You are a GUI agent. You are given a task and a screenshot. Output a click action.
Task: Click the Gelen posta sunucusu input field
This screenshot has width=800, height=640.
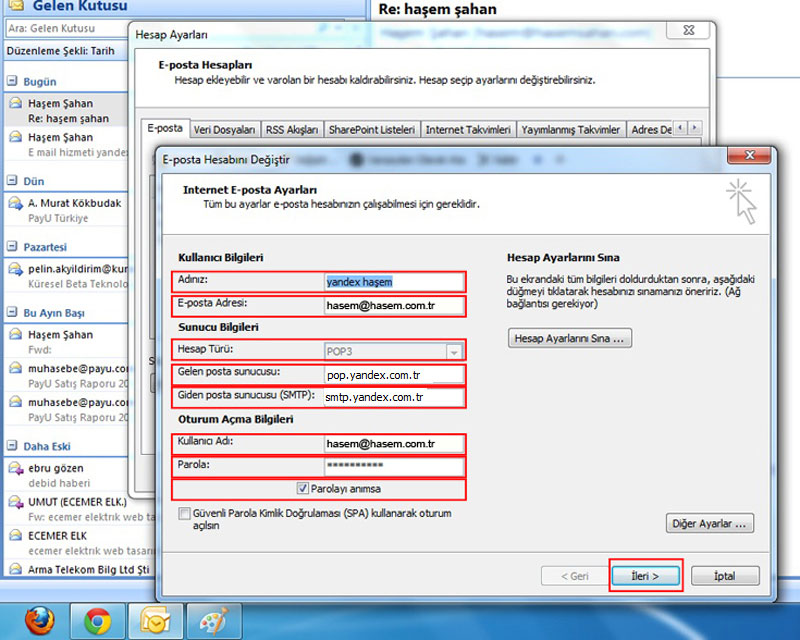394,375
